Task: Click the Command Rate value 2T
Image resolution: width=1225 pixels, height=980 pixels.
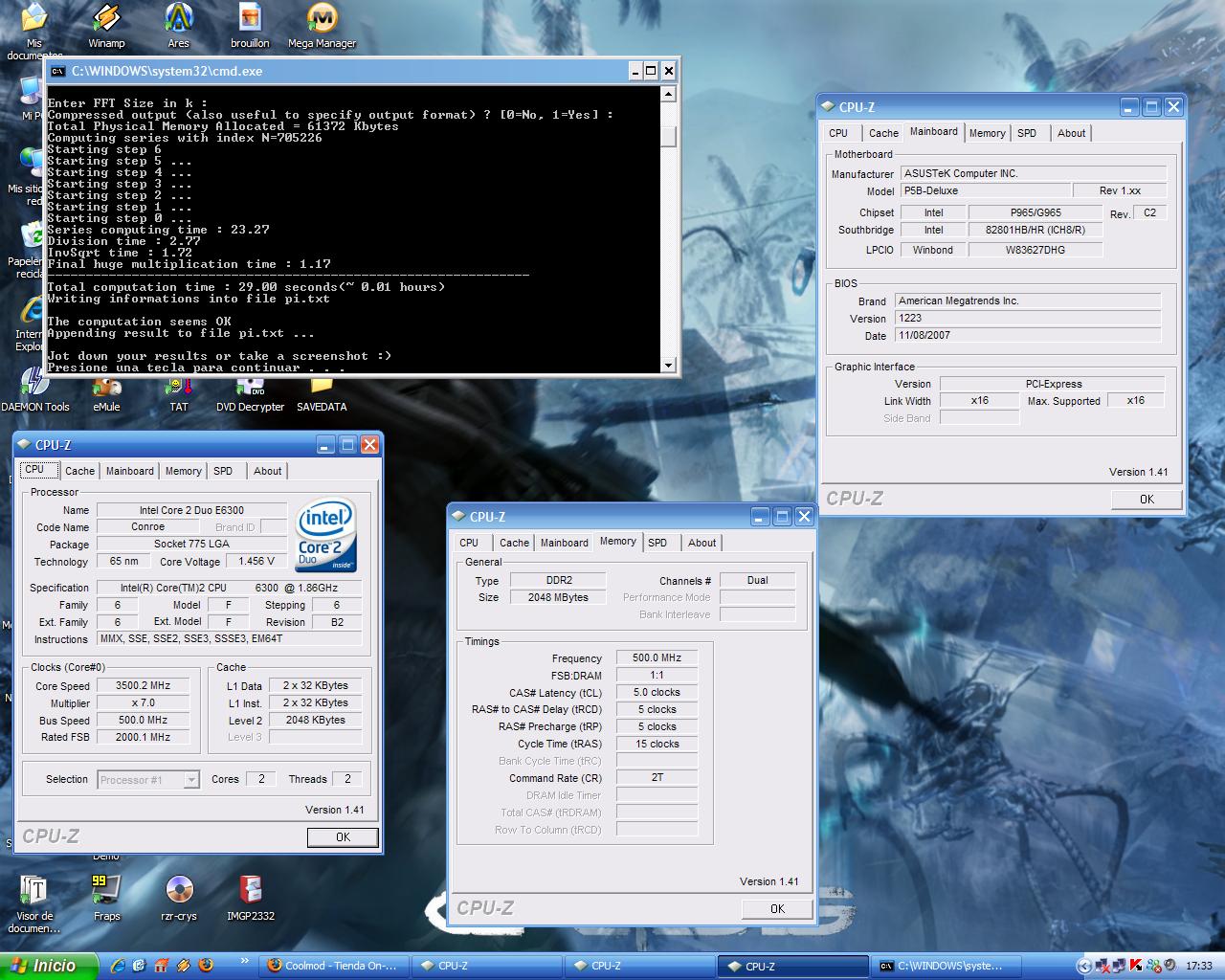Action: point(657,777)
